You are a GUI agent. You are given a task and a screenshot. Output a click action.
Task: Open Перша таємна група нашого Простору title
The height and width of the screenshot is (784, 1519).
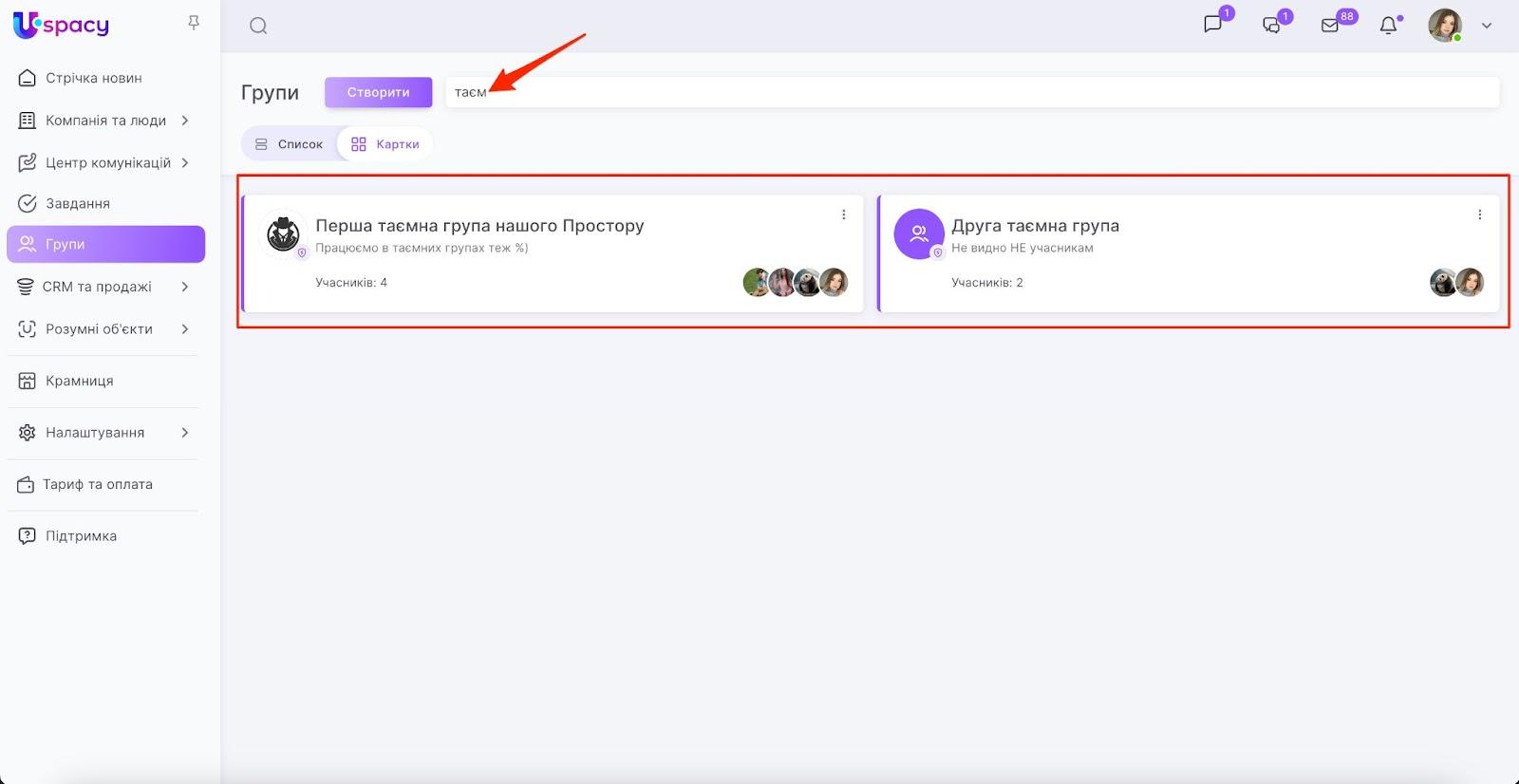(479, 226)
